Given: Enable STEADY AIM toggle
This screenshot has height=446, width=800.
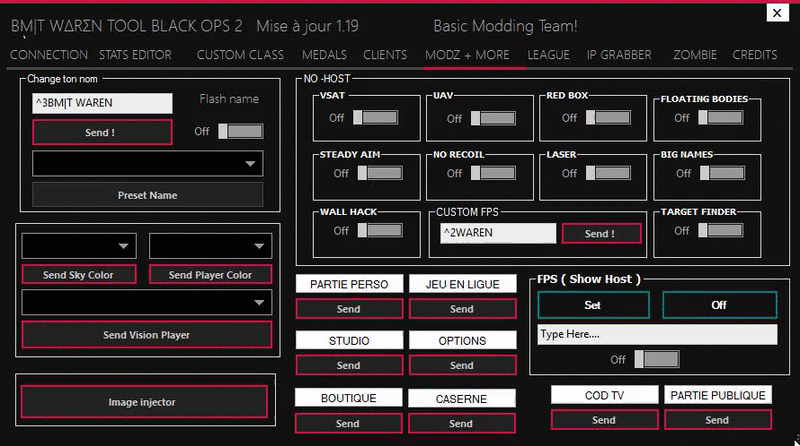Looking at the screenshot, I should (380, 173).
